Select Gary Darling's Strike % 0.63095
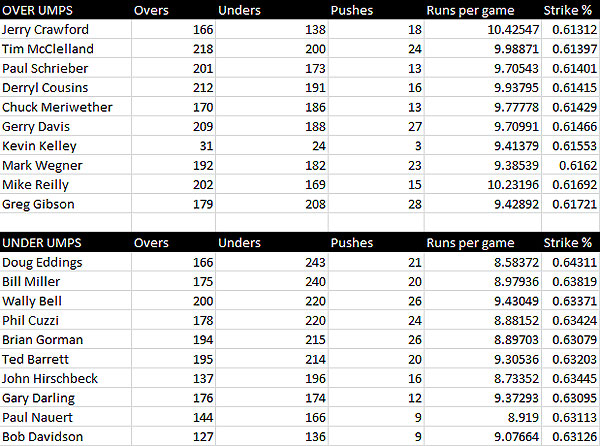 [x=571, y=398]
